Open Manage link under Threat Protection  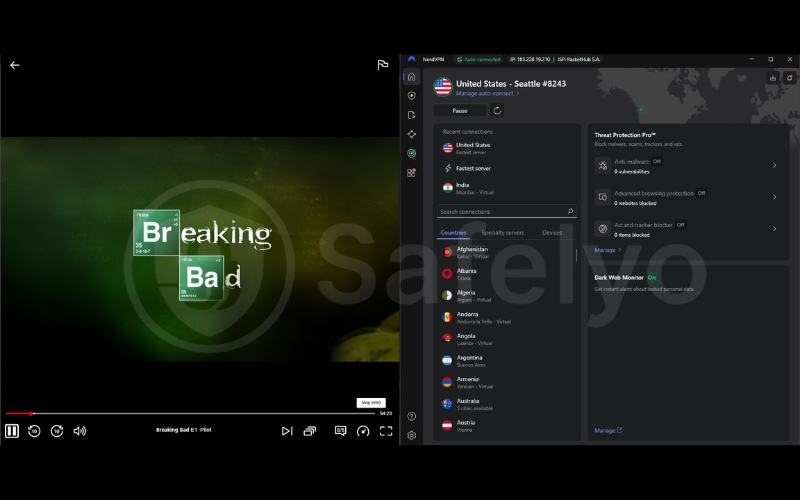coord(608,250)
